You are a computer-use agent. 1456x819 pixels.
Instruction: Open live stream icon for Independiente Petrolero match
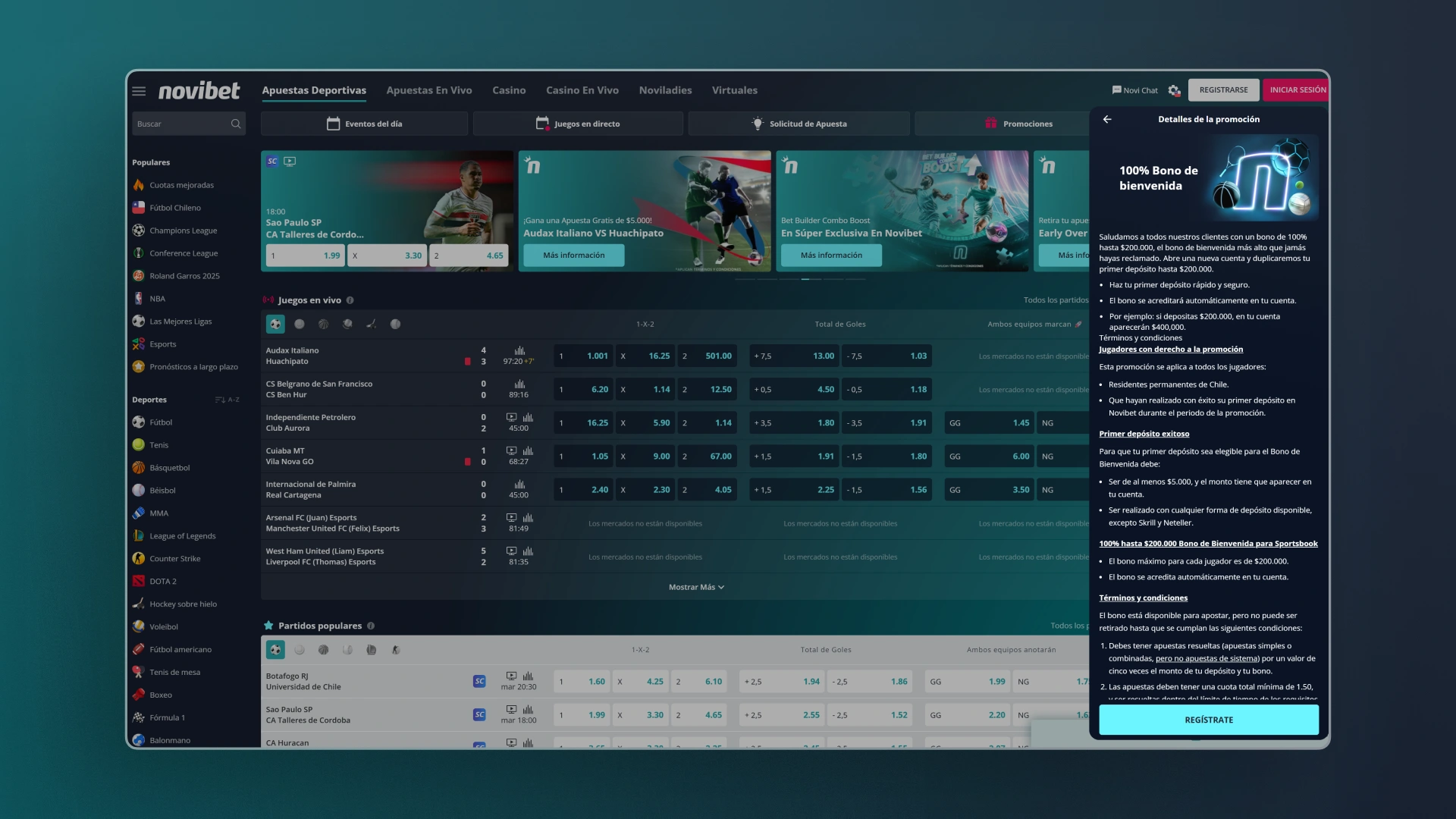(511, 417)
